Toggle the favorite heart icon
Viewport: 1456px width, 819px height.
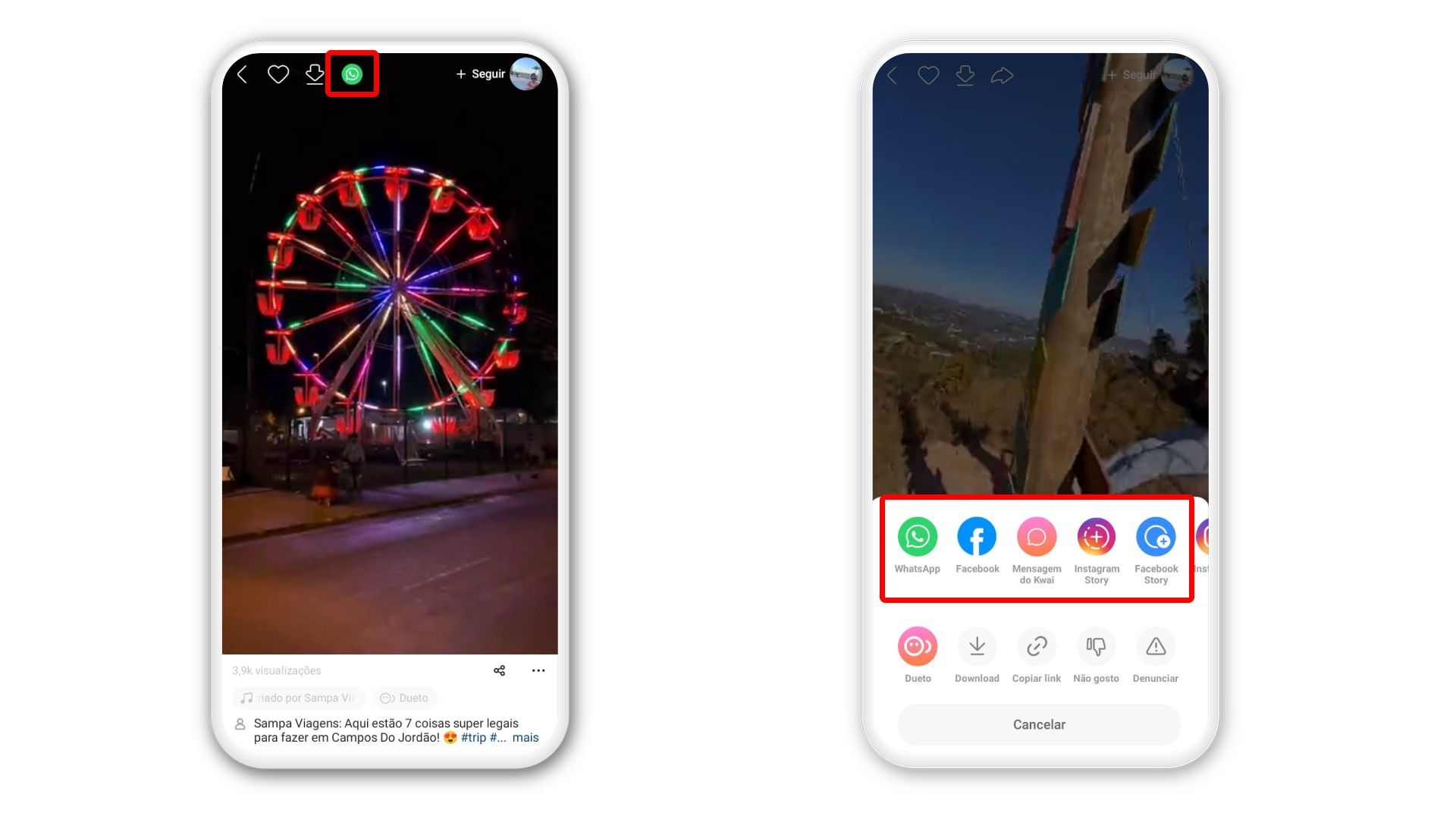(x=279, y=74)
